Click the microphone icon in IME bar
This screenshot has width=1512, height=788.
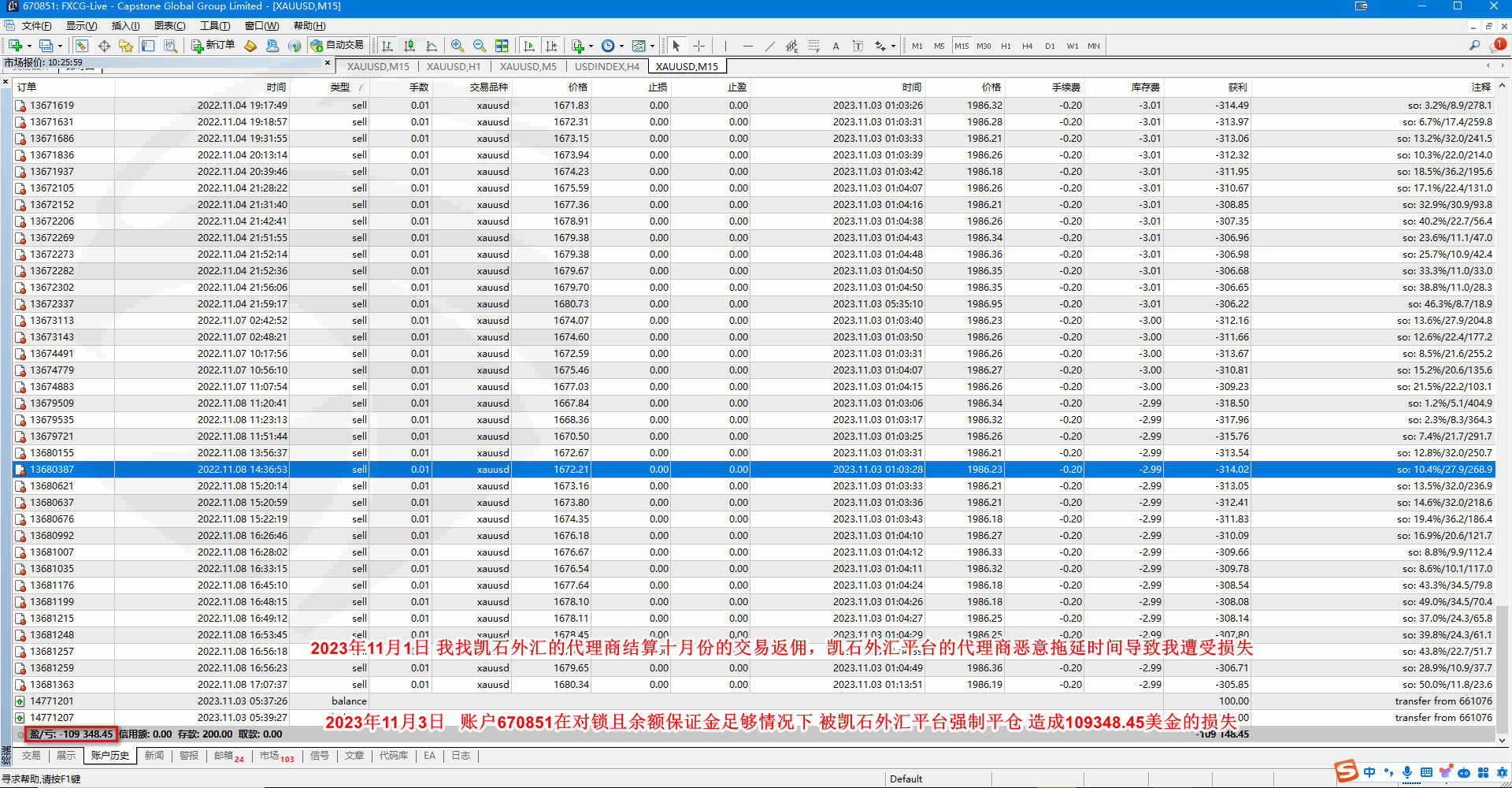[1407, 772]
